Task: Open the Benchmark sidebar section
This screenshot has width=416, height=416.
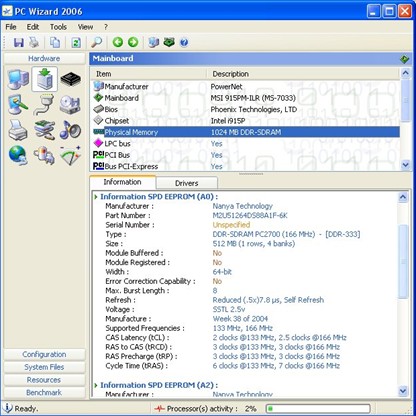Action: pos(44,392)
